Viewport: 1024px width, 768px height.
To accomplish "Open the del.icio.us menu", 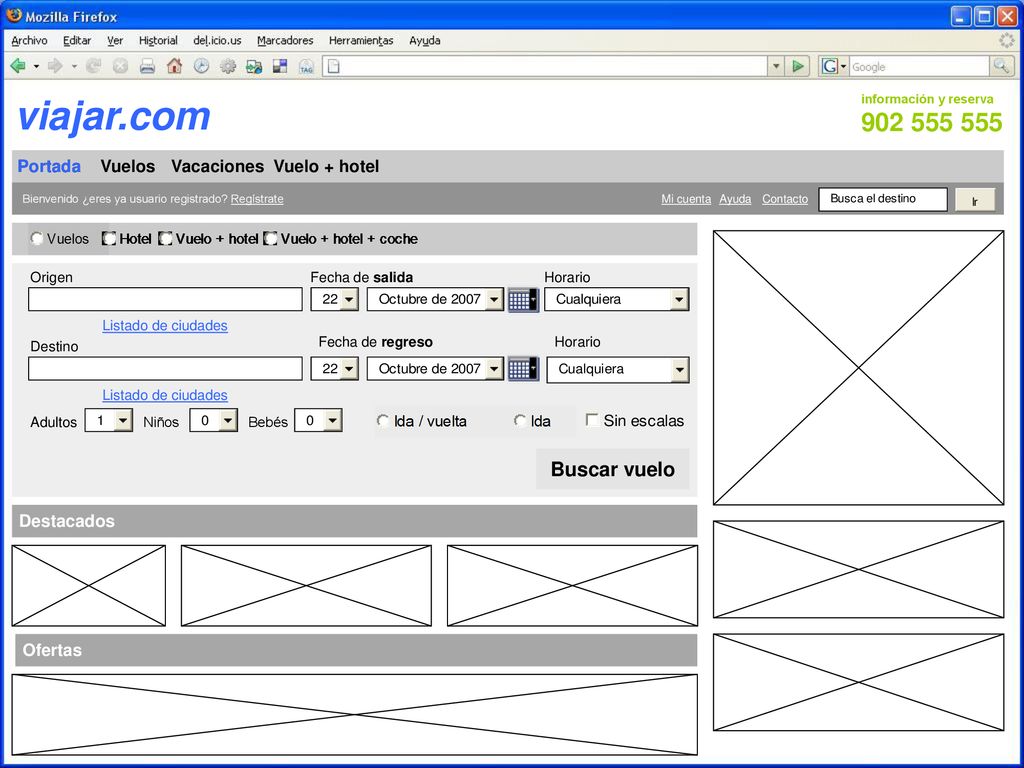I will (217, 40).
